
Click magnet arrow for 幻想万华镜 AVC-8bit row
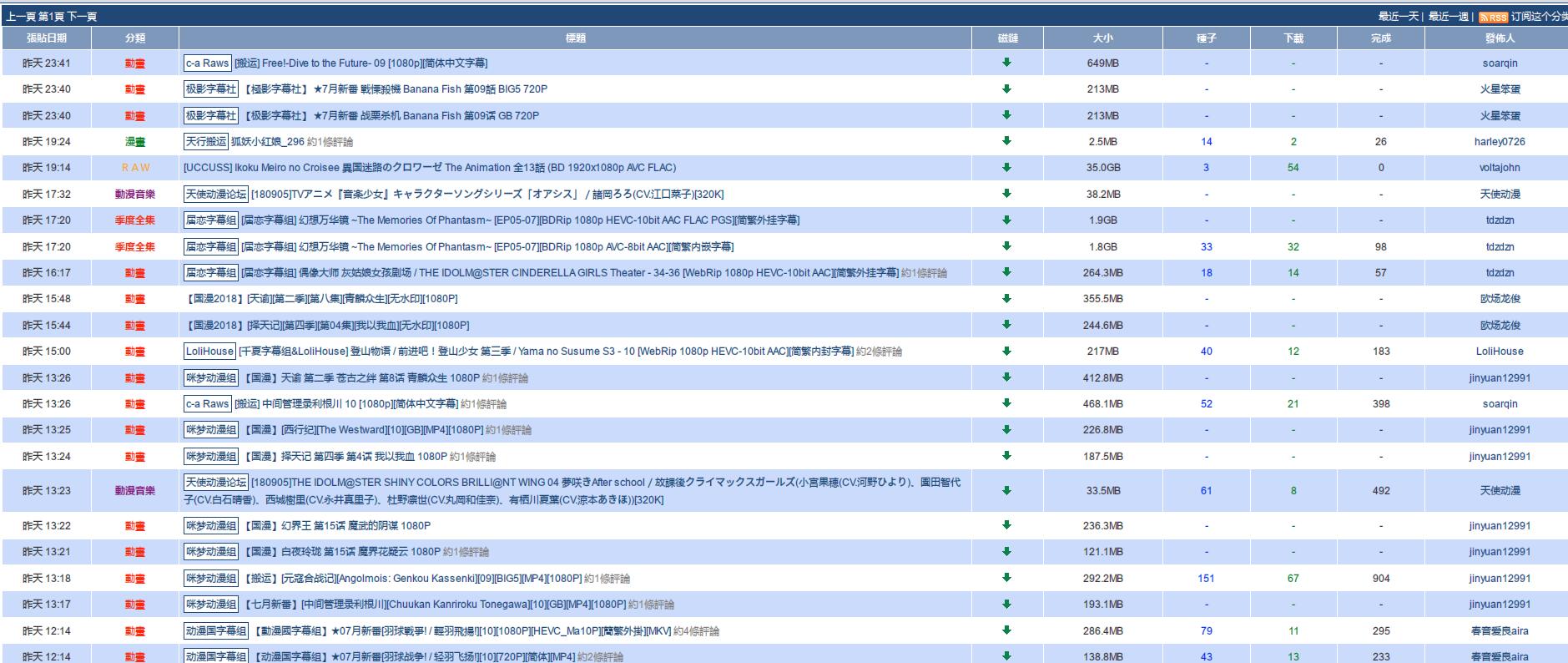pyautogui.click(x=1006, y=246)
